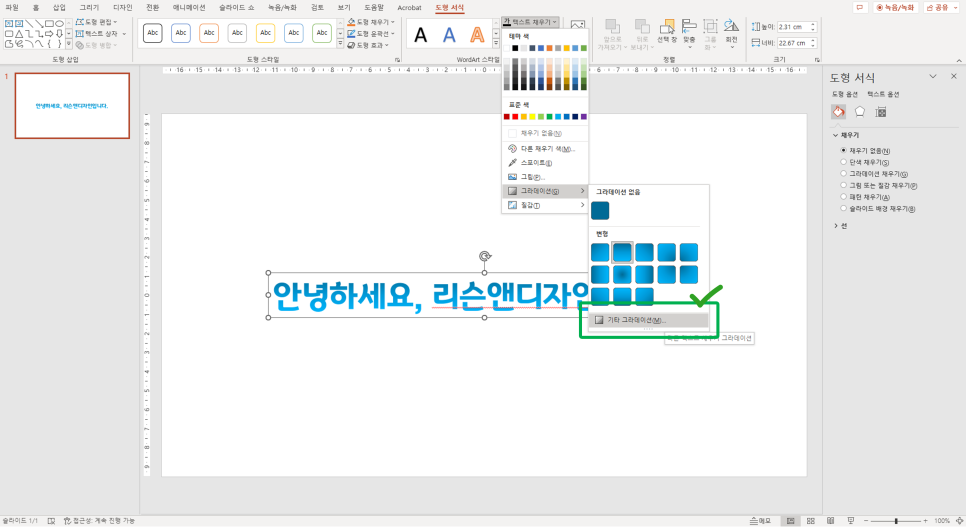Pick highlighted gradient variant in top row

coord(622,253)
